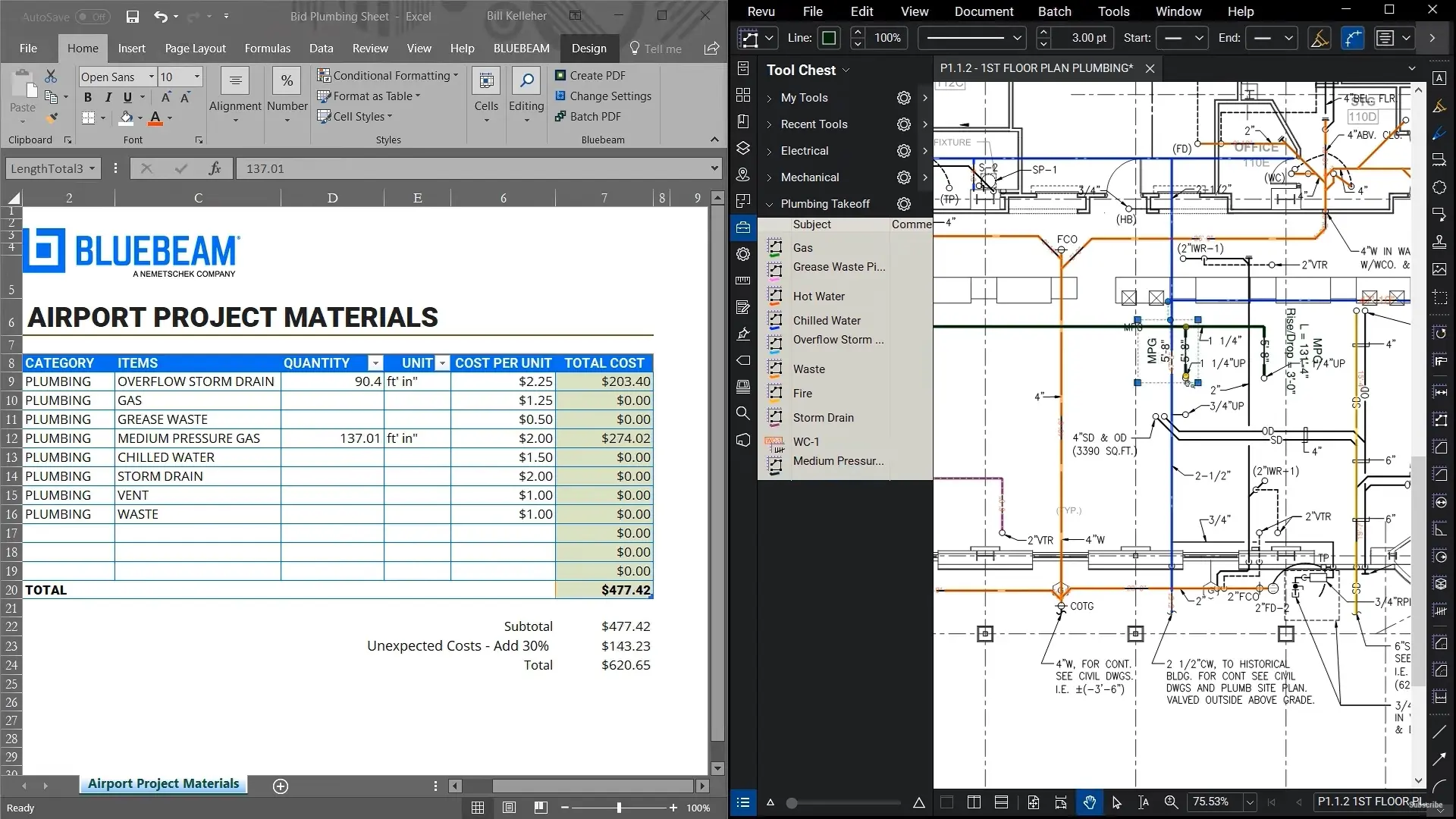Toggle underline formatting in Excel

[x=127, y=97]
